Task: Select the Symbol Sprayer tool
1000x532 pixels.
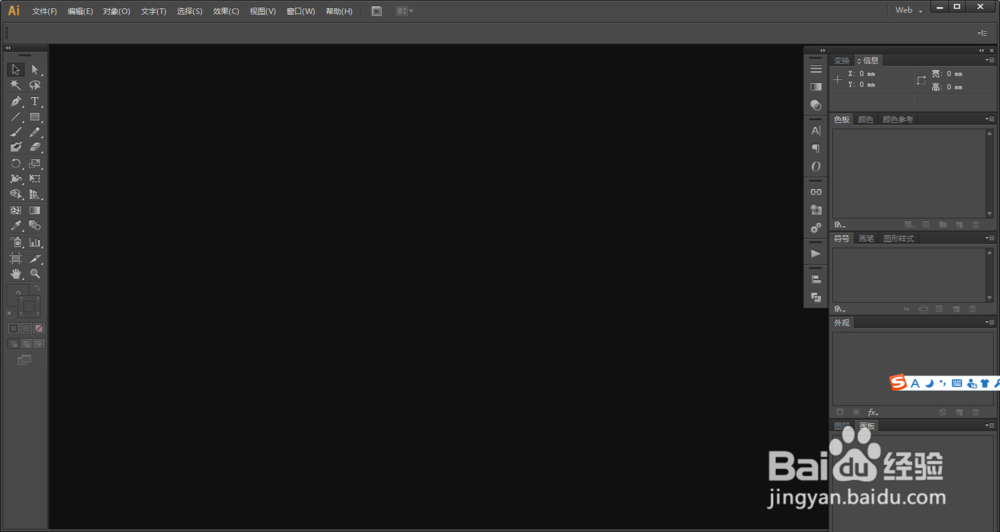Action: 16,242
